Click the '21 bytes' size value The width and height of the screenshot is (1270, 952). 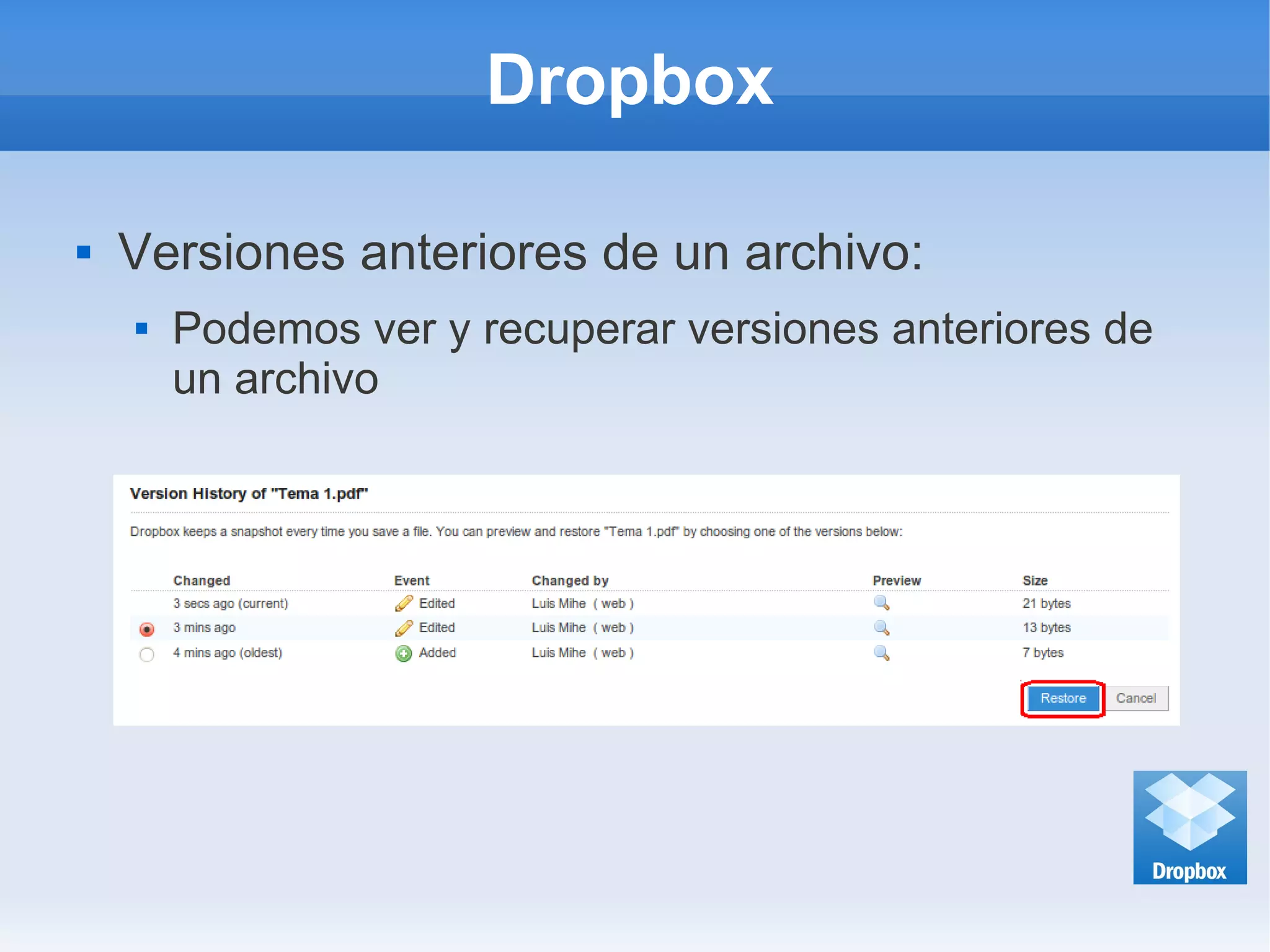1047,603
